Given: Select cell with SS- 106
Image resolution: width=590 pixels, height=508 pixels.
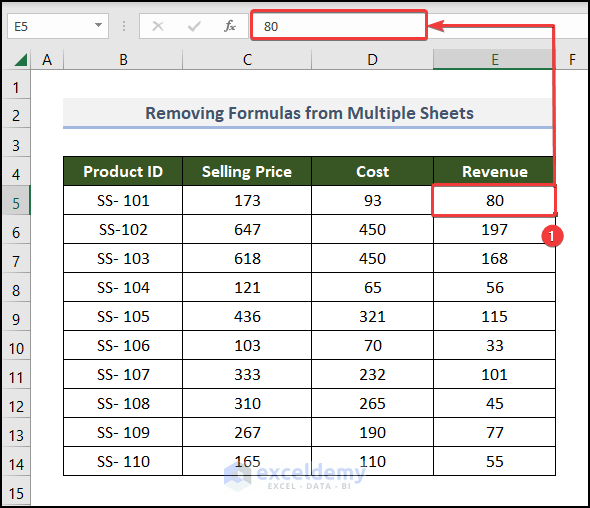Looking at the screenshot, I should click(x=123, y=345).
